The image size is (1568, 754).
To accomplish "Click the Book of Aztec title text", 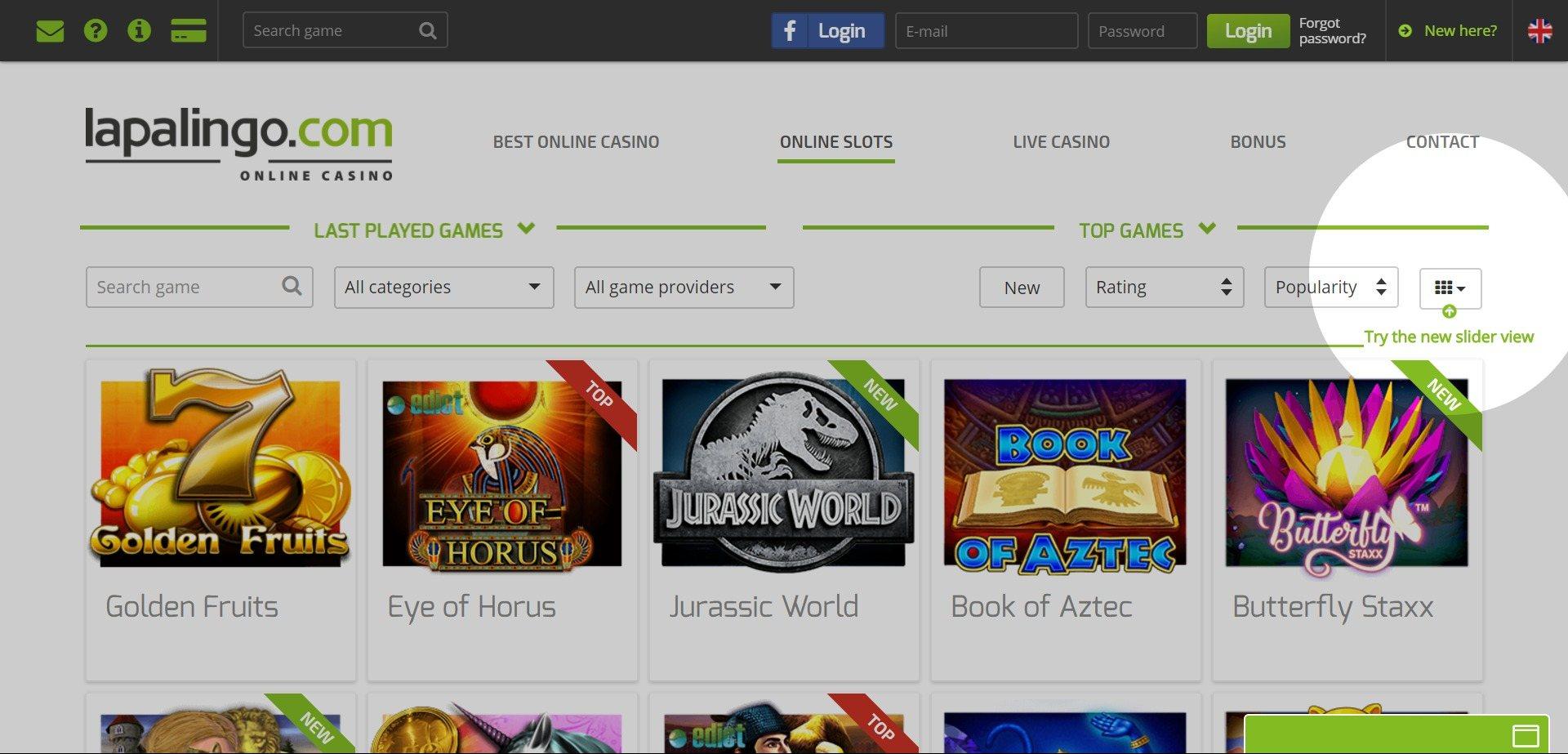I will (1041, 607).
